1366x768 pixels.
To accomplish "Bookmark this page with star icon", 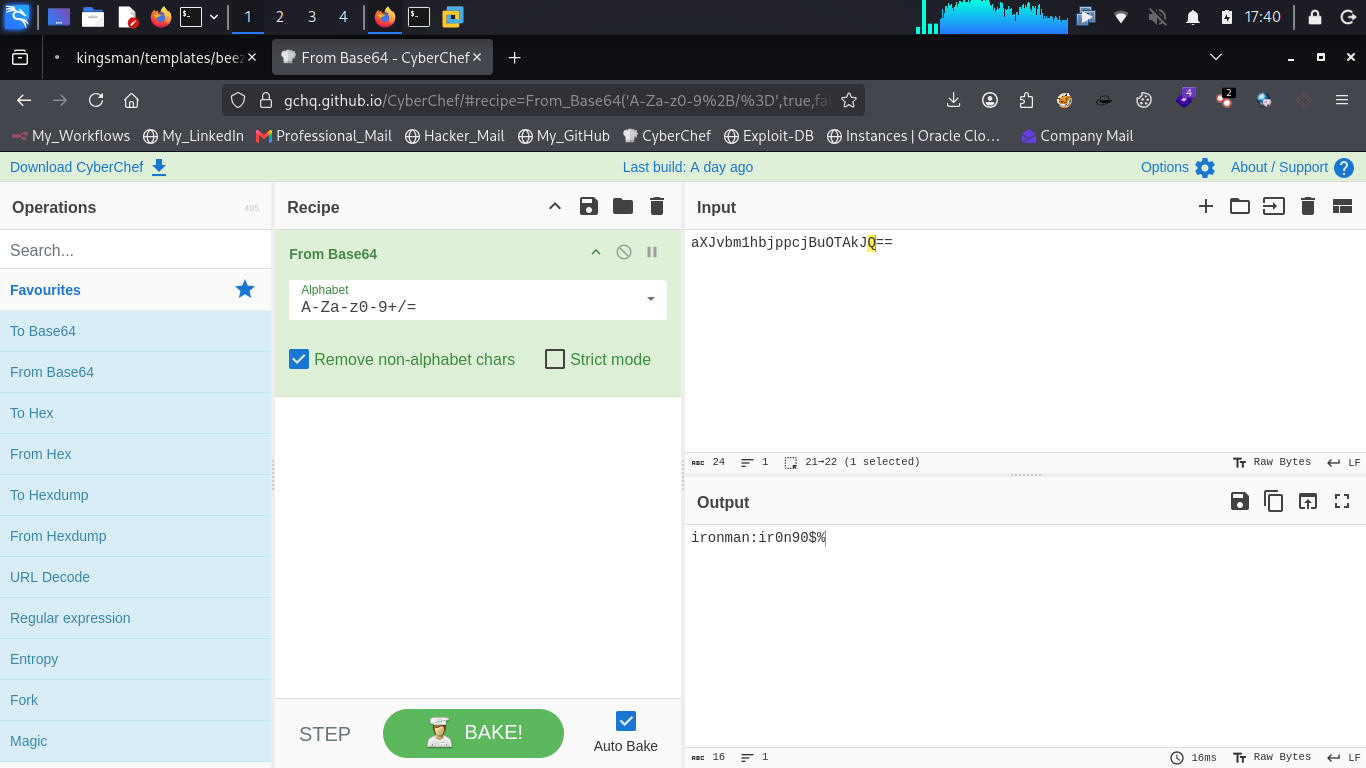I will (x=849, y=100).
